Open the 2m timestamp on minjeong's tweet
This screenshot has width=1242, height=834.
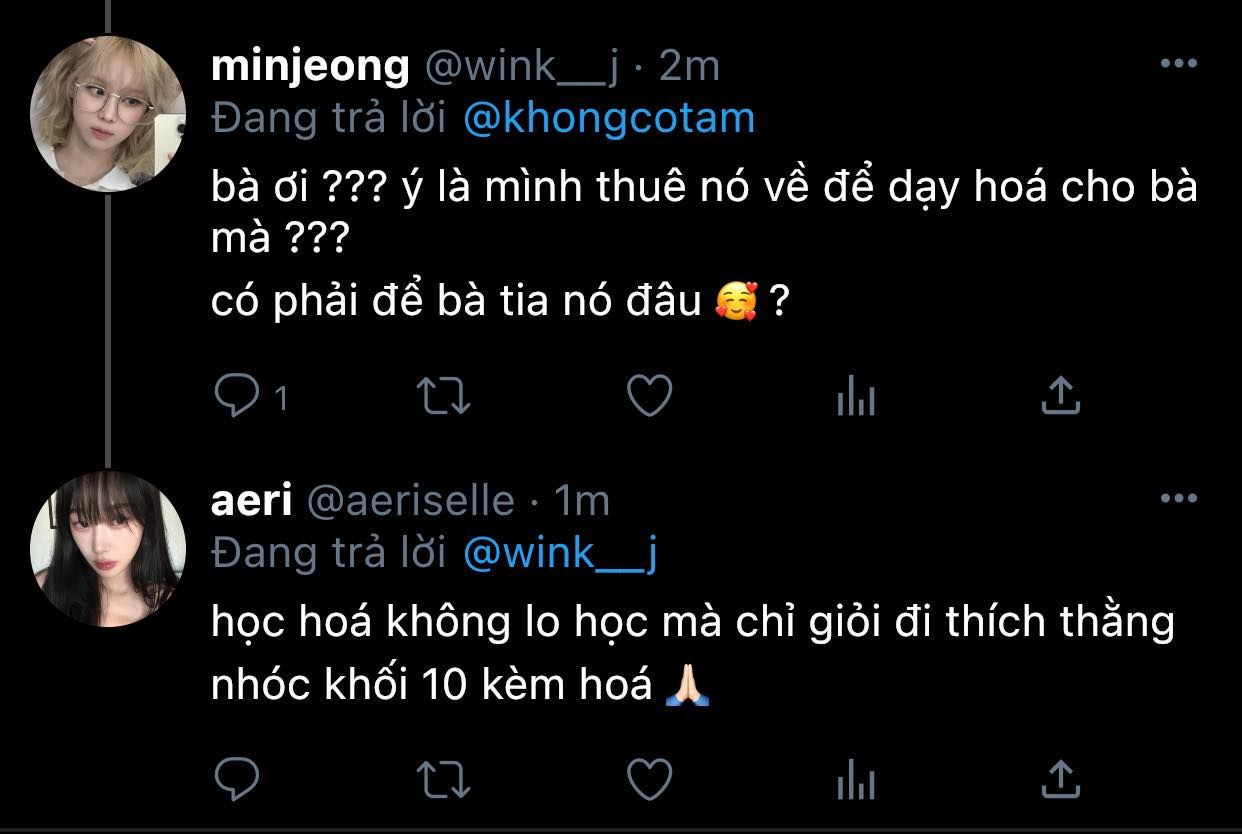[x=690, y=66]
